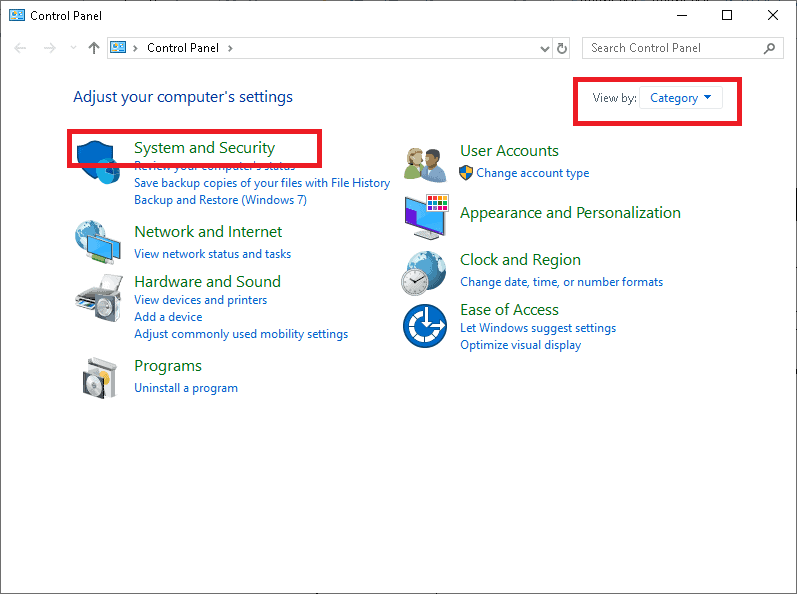
Task: Open System and Security
Action: 204,147
